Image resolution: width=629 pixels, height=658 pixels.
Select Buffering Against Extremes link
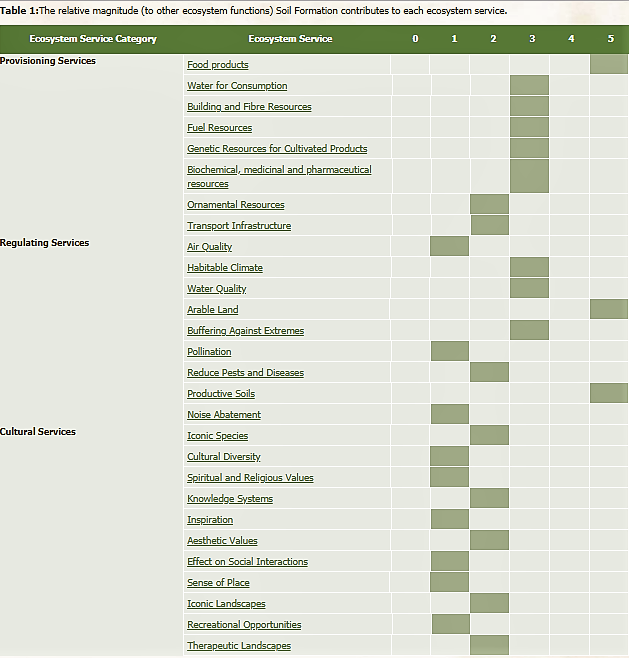point(245,331)
